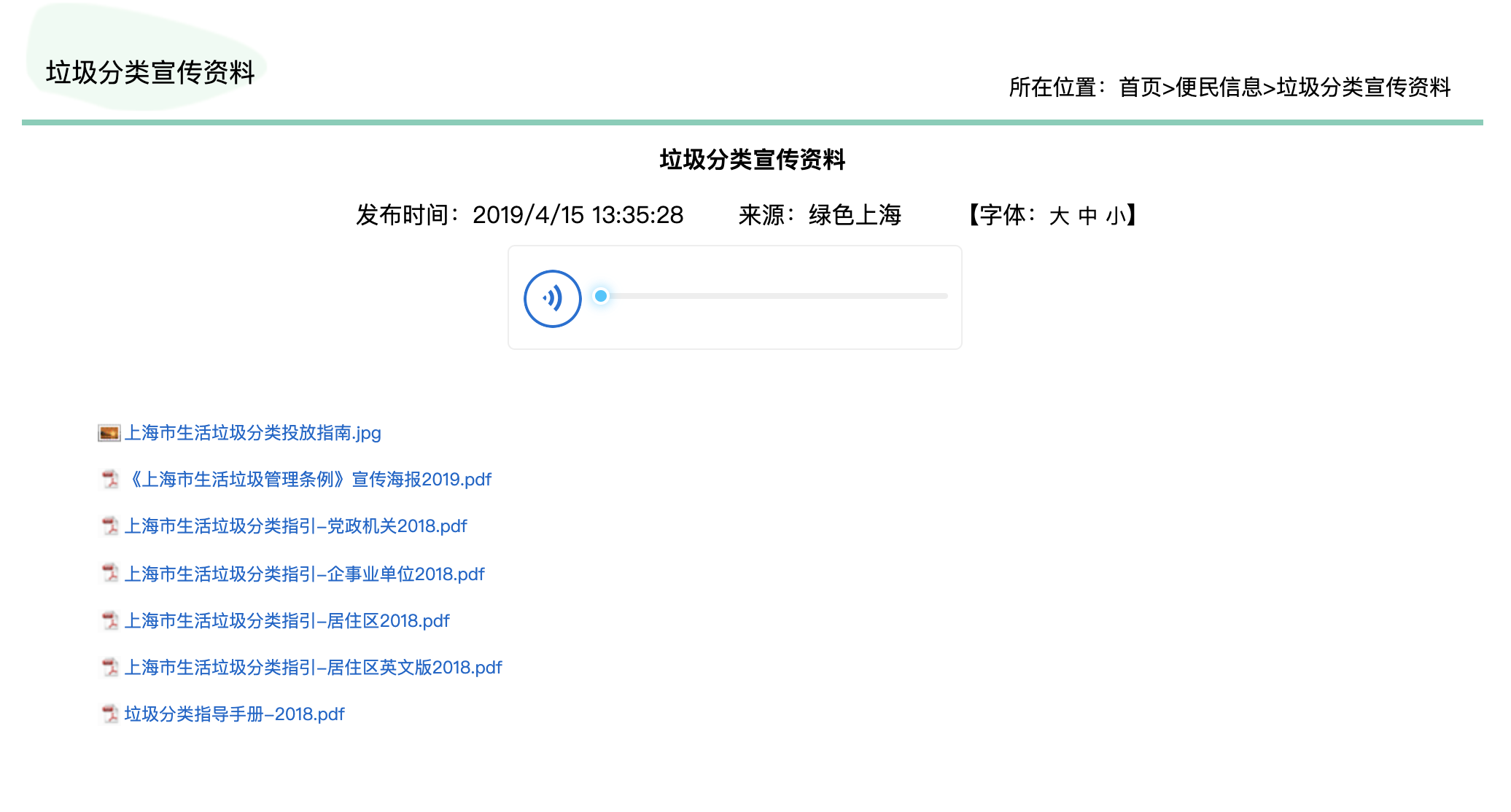The height and width of the screenshot is (812, 1511).
Task: Click PDF icon next to 宣传海报2019
Action: (110, 480)
